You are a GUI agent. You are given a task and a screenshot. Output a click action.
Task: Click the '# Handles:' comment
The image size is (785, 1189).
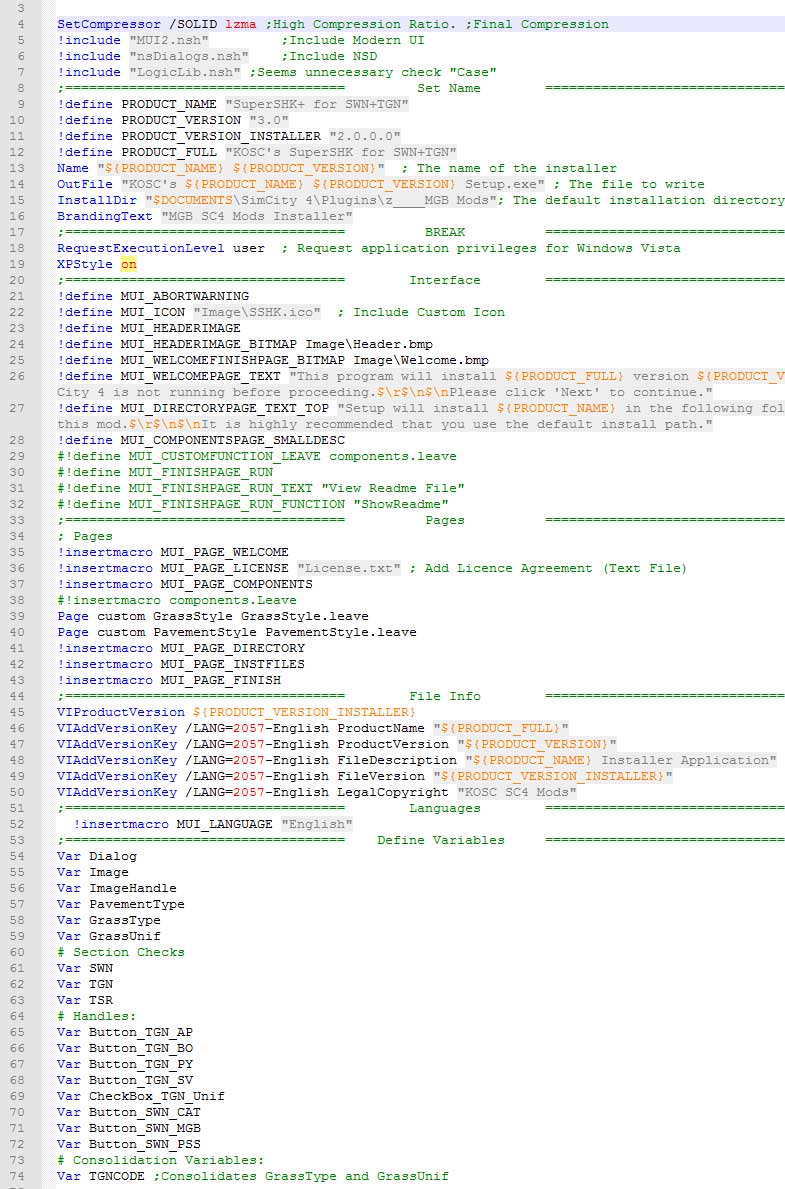[97, 1016]
